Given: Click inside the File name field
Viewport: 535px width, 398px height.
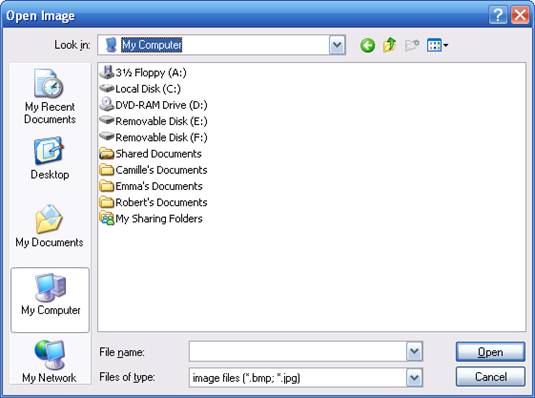Looking at the screenshot, I should tap(298, 351).
